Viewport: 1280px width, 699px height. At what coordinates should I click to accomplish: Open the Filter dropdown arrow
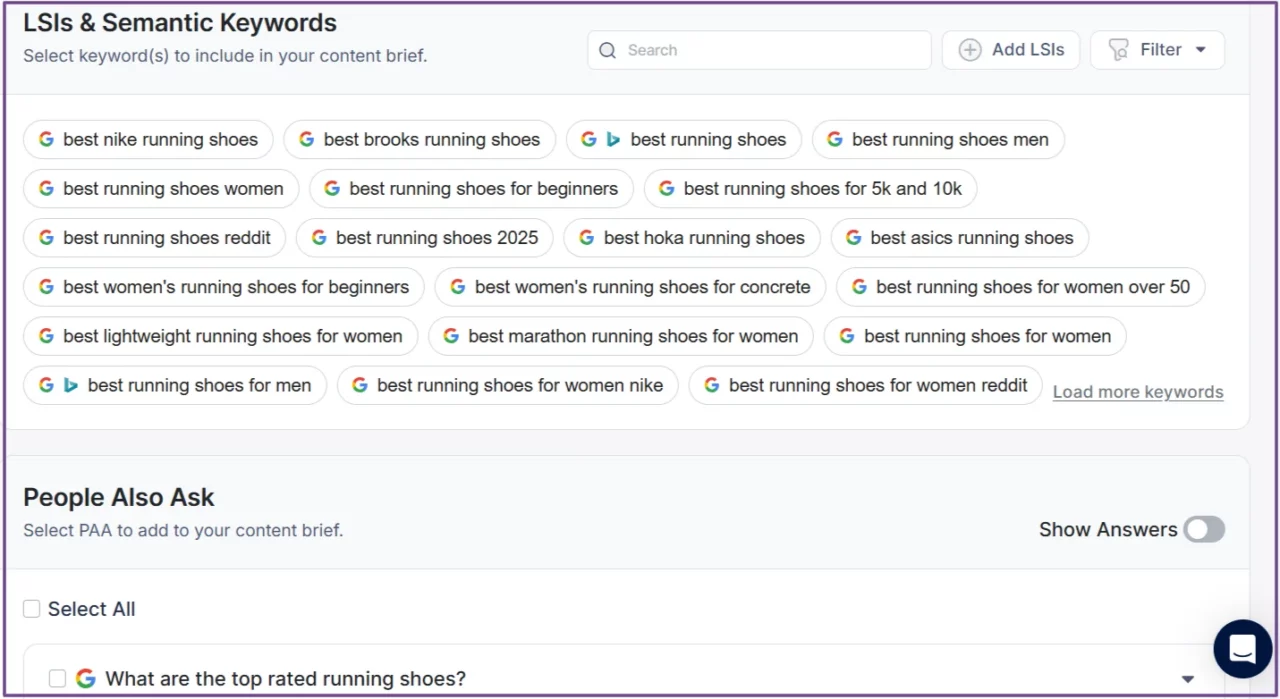point(1200,50)
